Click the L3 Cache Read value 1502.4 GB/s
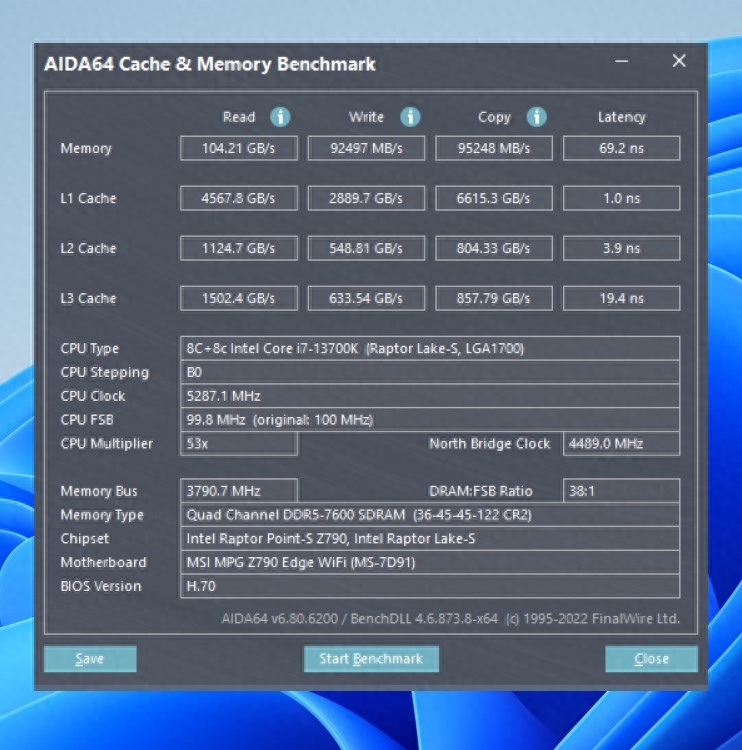 coord(239,298)
